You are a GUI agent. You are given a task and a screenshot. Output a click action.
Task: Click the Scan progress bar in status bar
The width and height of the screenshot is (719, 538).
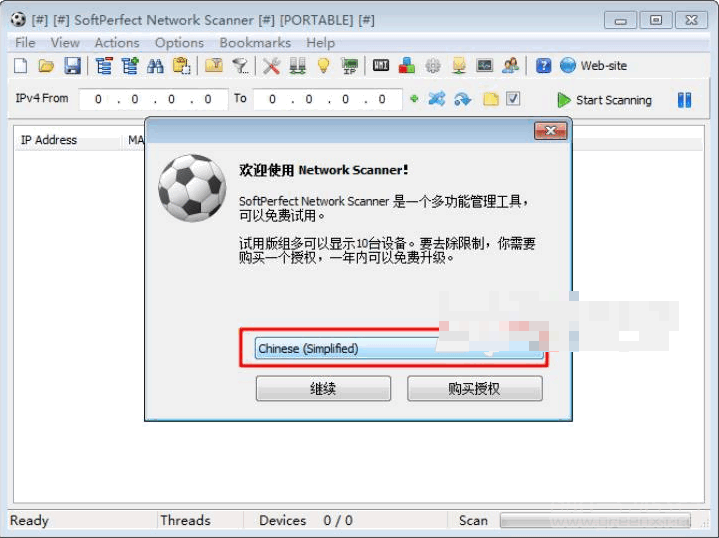595,521
